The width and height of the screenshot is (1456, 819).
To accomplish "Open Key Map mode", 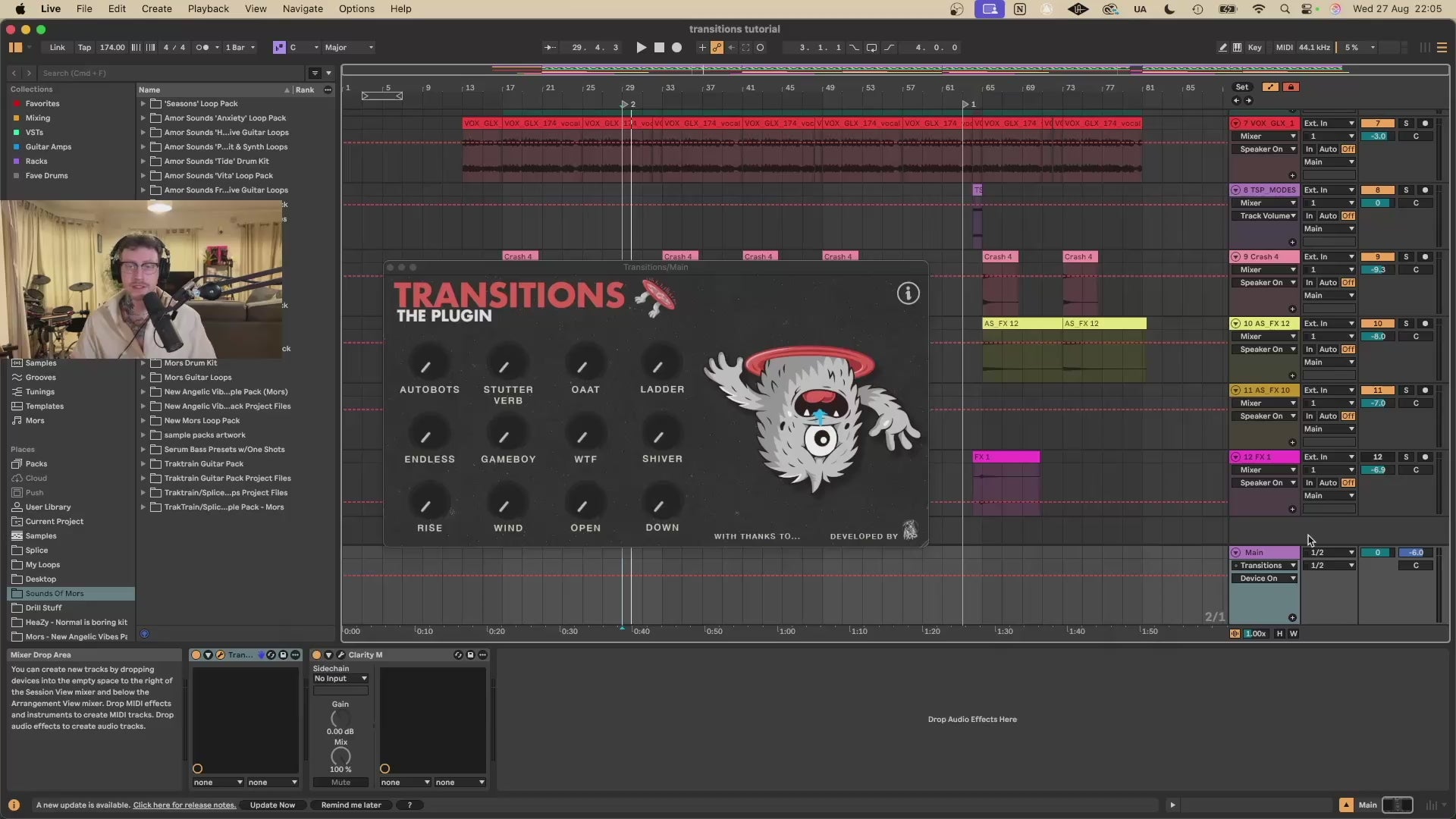I will coord(1255,47).
